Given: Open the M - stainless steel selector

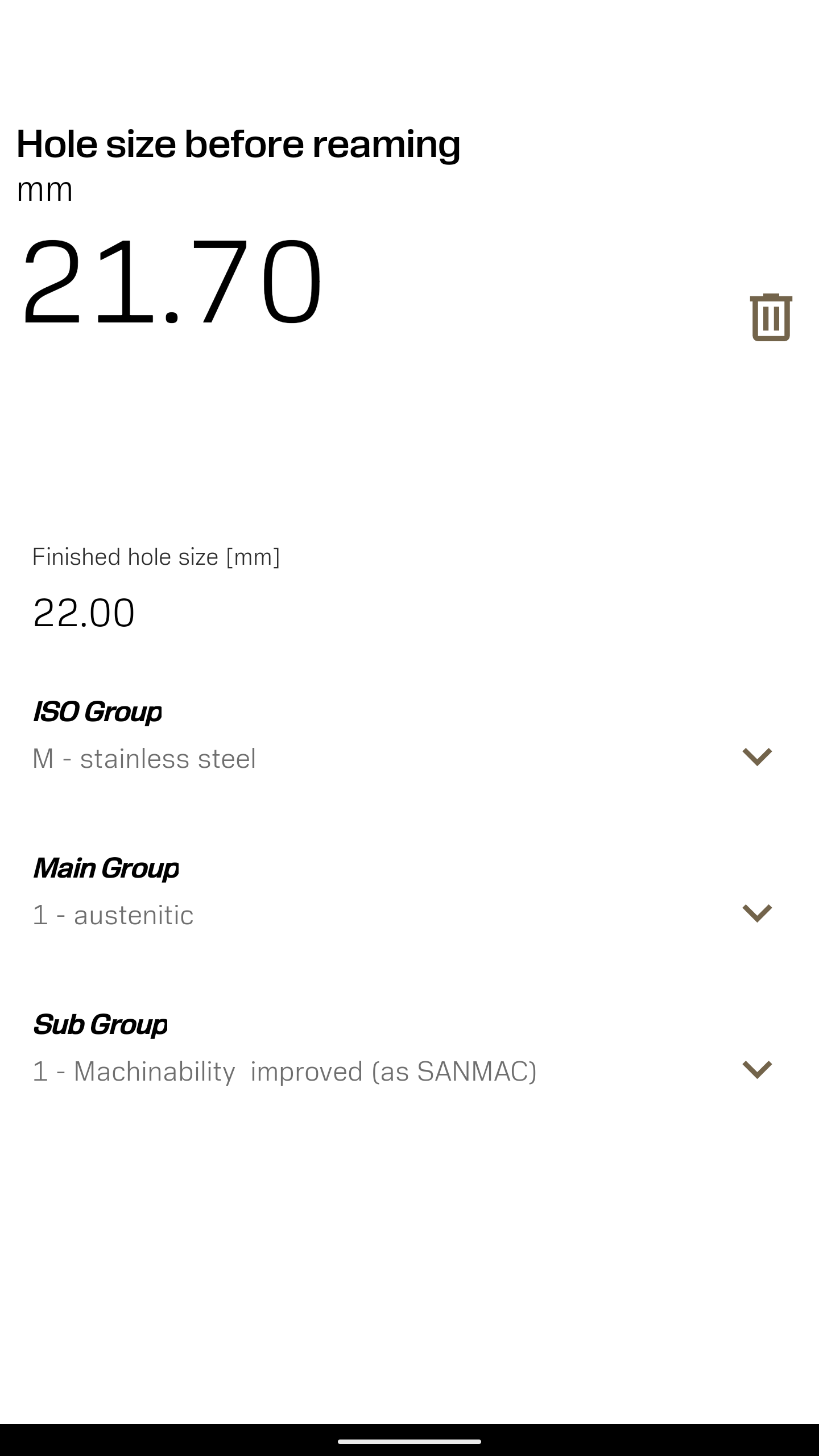Looking at the screenshot, I should pos(409,758).
